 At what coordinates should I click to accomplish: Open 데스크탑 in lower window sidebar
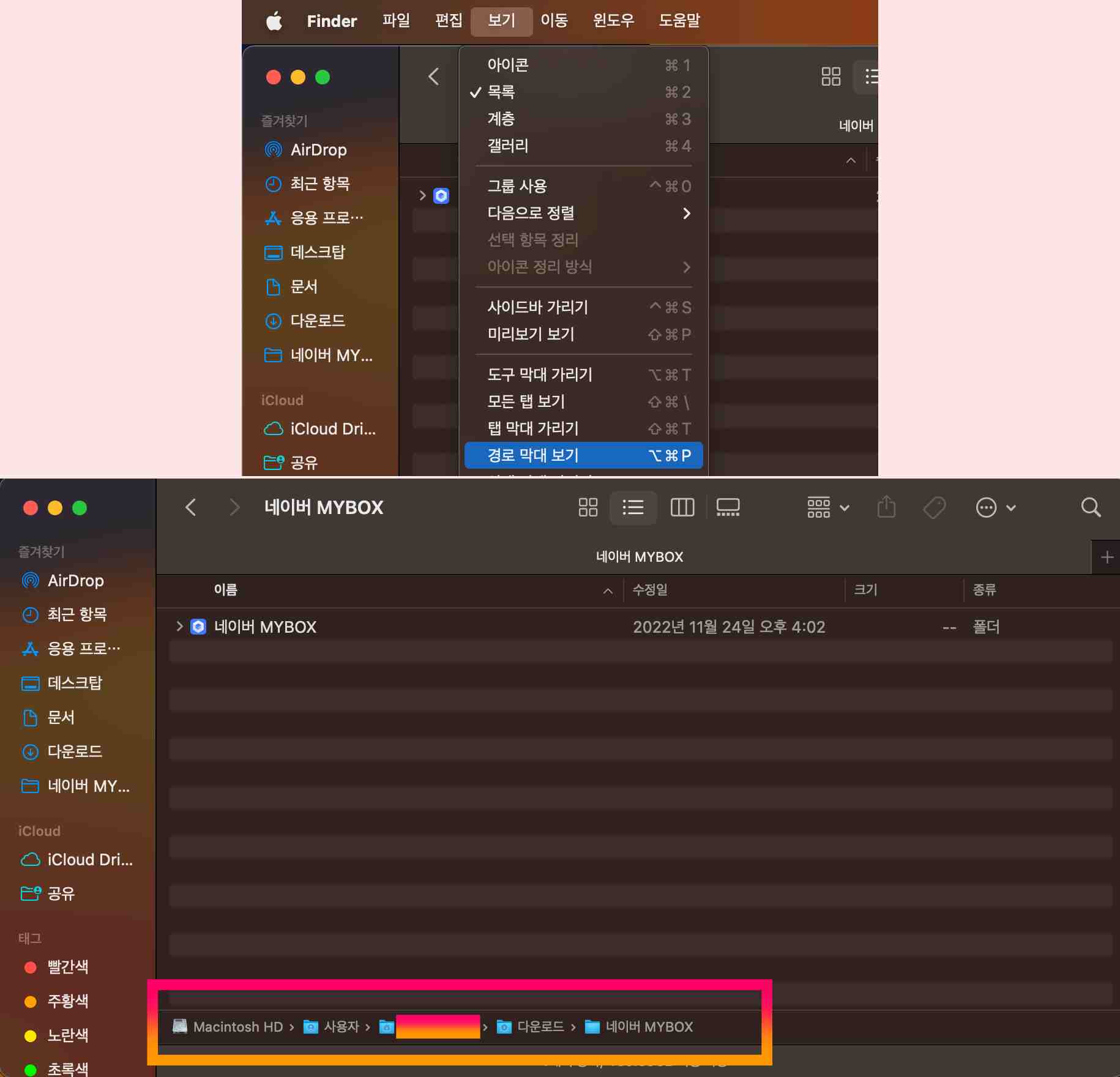(x=61, y=683)
